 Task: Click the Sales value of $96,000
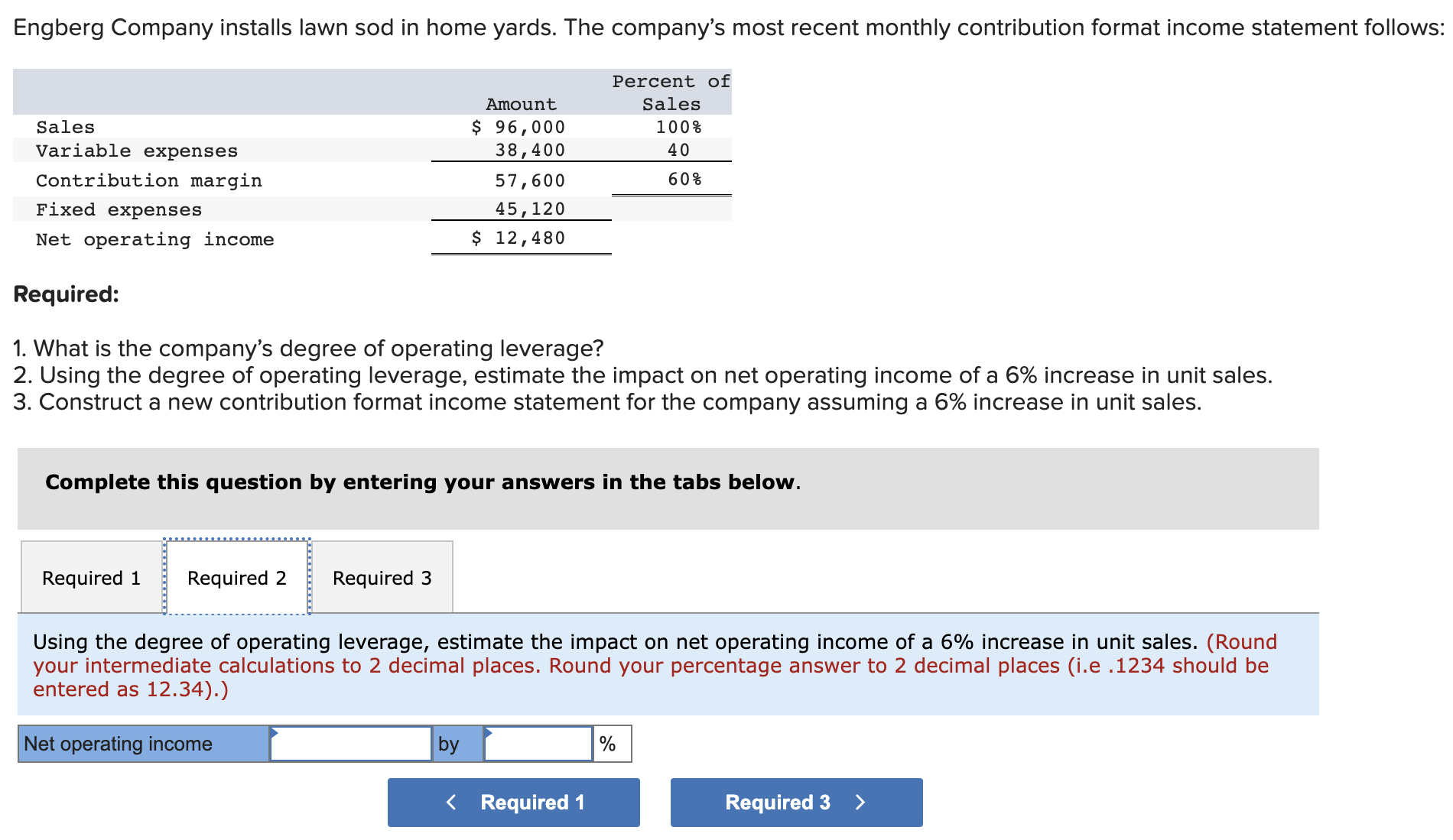(x=518, y=127)
